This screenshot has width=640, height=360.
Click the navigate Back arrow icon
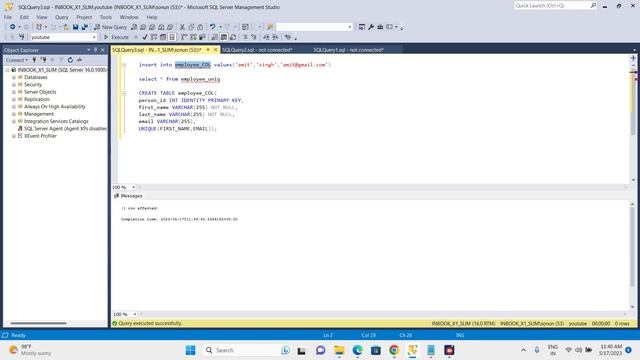13,27
